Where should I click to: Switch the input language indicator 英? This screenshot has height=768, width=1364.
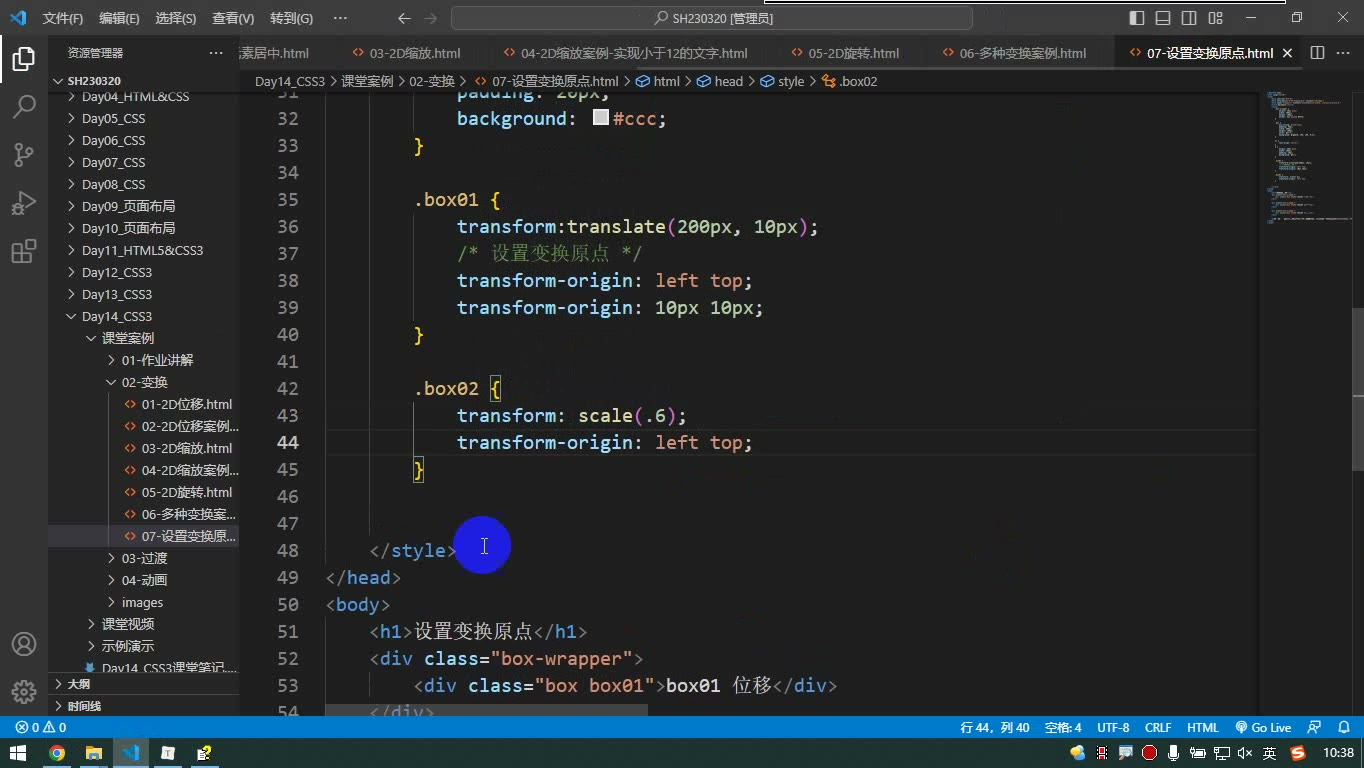tap(1269, 753)
